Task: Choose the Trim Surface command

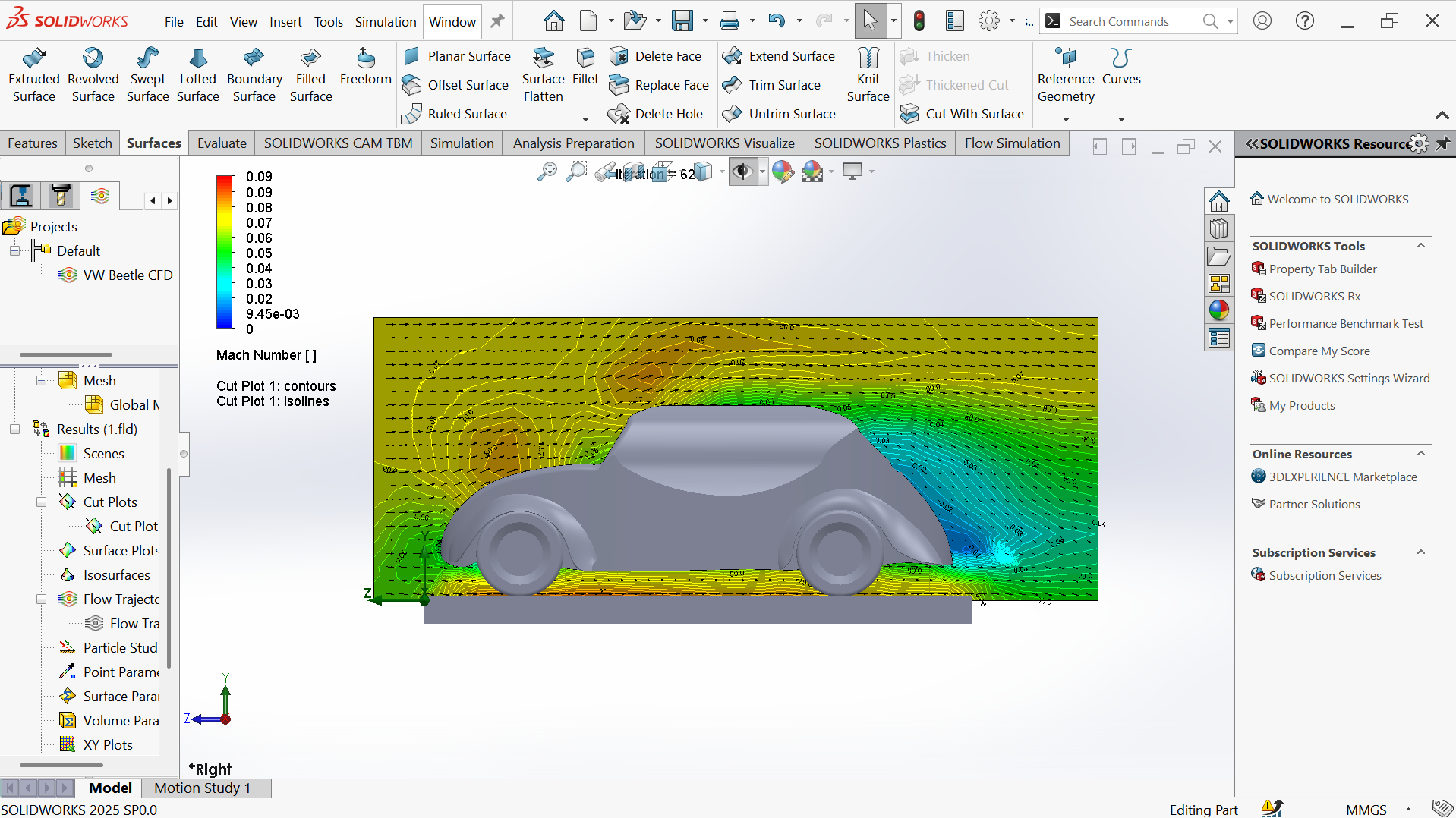Action: [x=772, y=85]
